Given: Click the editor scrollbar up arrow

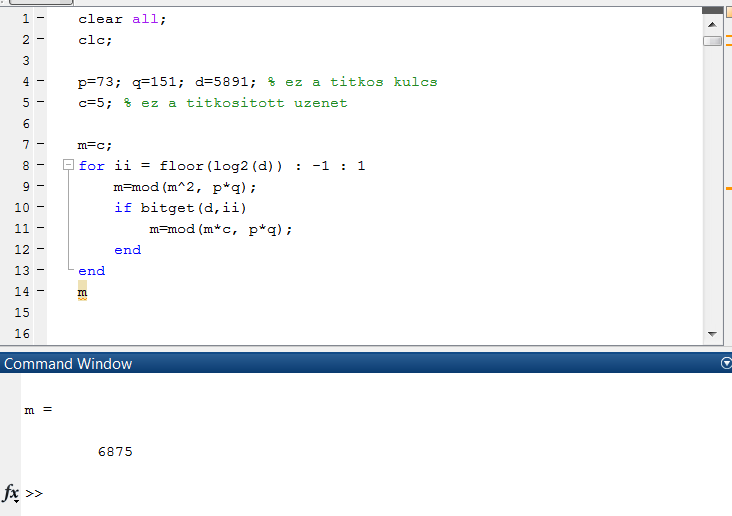Looking at the screenshot, I should coord(712,24).
